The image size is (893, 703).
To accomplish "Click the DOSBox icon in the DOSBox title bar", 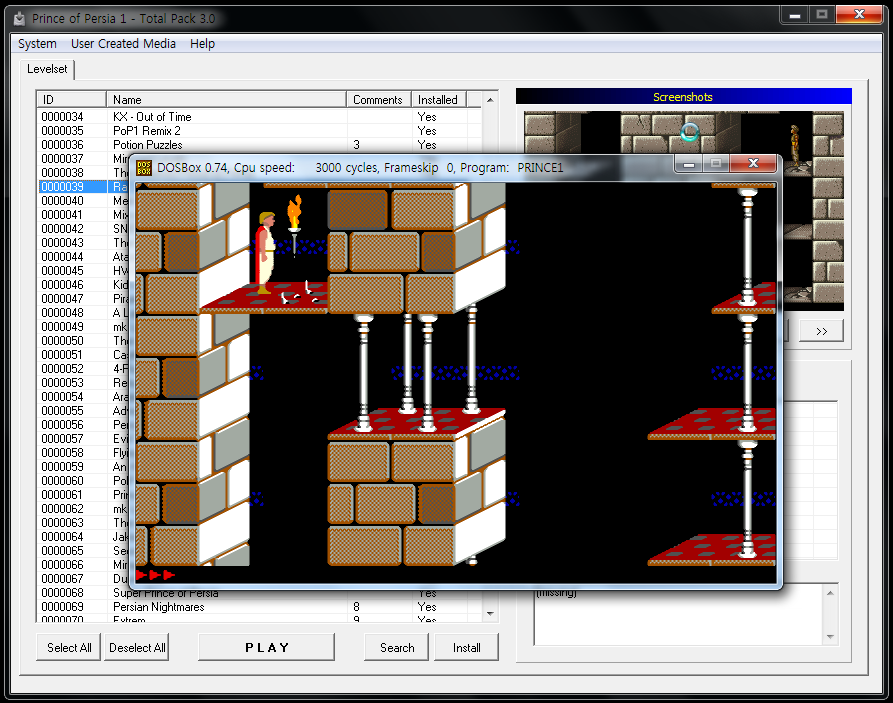I will click(144, 167).
